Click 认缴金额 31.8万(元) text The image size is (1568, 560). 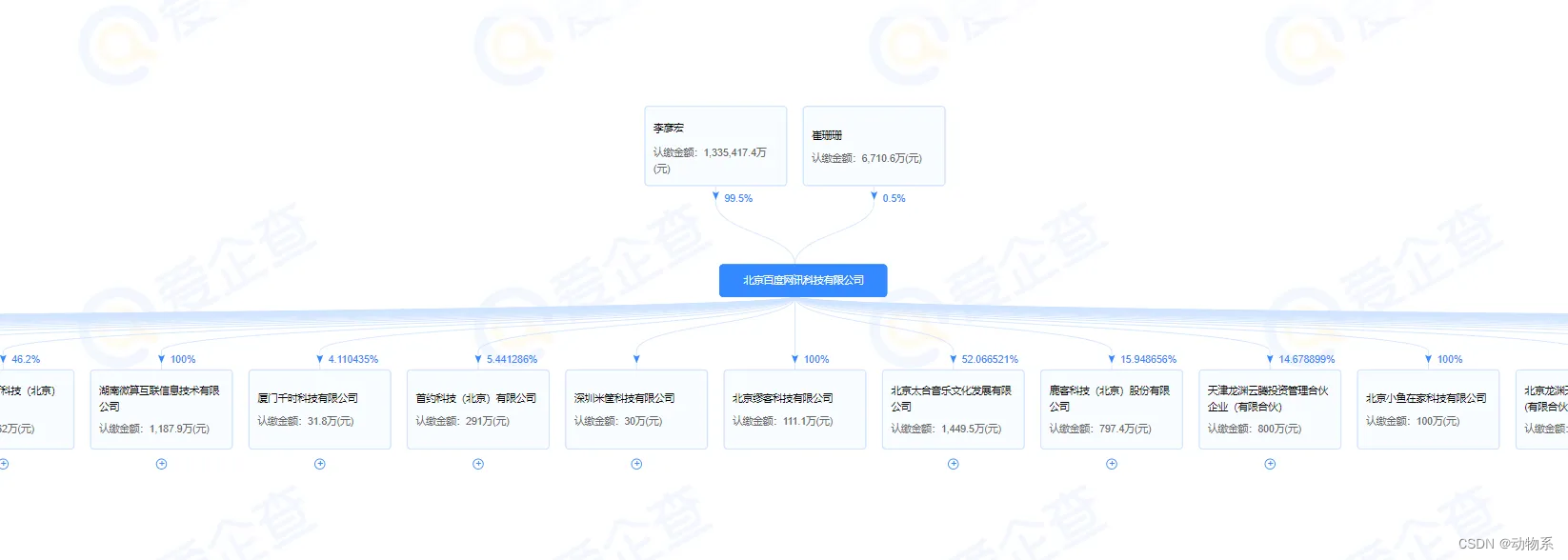tap(306, 421)
